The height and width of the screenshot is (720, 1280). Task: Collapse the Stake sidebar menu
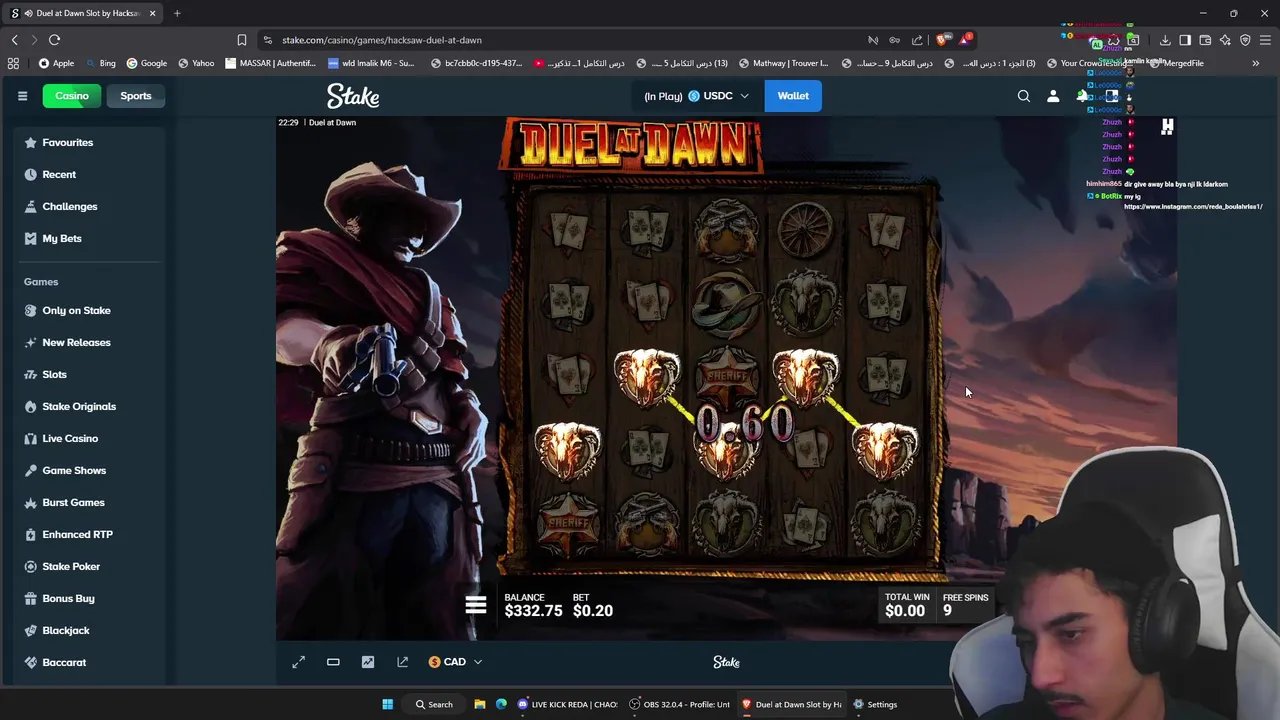(x=22, y=96)
